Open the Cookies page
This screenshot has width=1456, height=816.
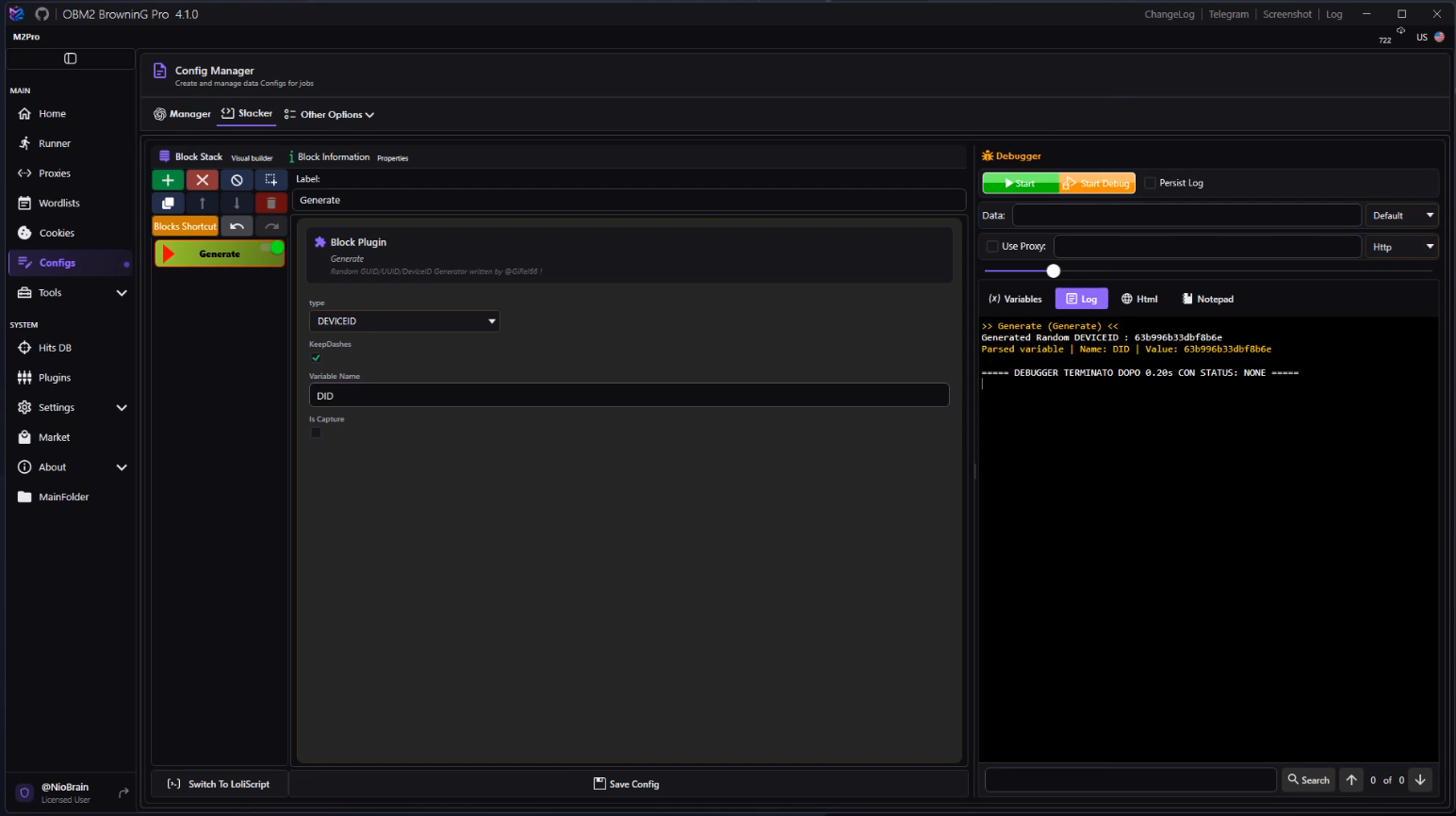click(x=70, y=233)
